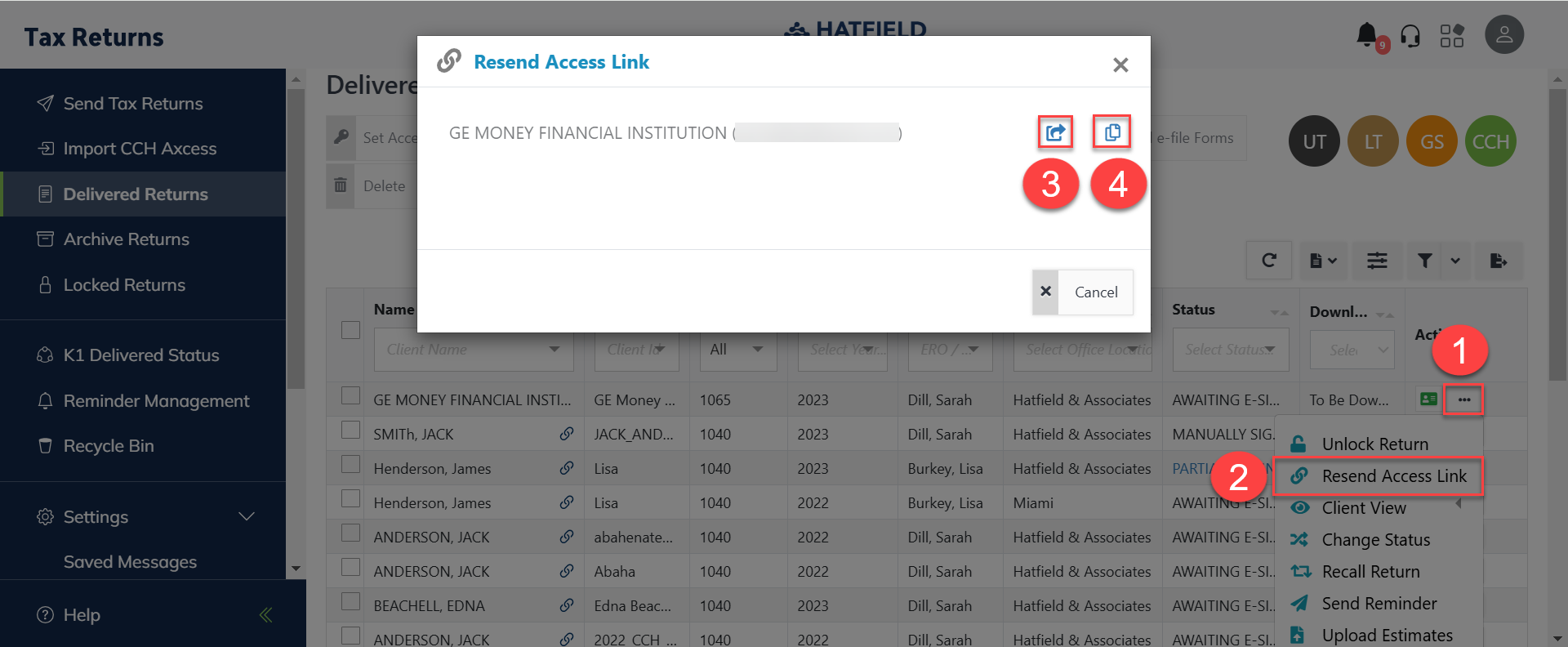Viewport: 1568px width, 647px height.
Task: Open the Select Status filter dropdown
Action: click(1230, 350)
